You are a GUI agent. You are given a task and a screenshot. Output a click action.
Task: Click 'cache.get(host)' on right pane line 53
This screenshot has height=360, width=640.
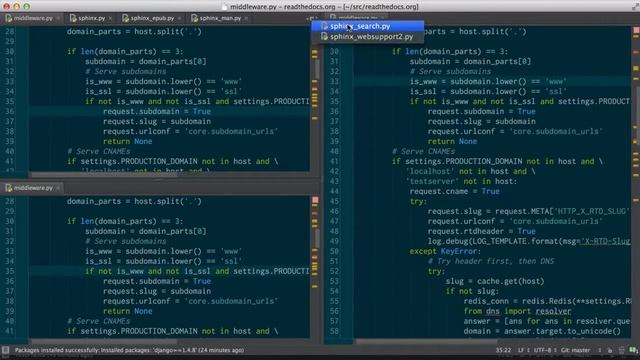(x=511, y=281)
